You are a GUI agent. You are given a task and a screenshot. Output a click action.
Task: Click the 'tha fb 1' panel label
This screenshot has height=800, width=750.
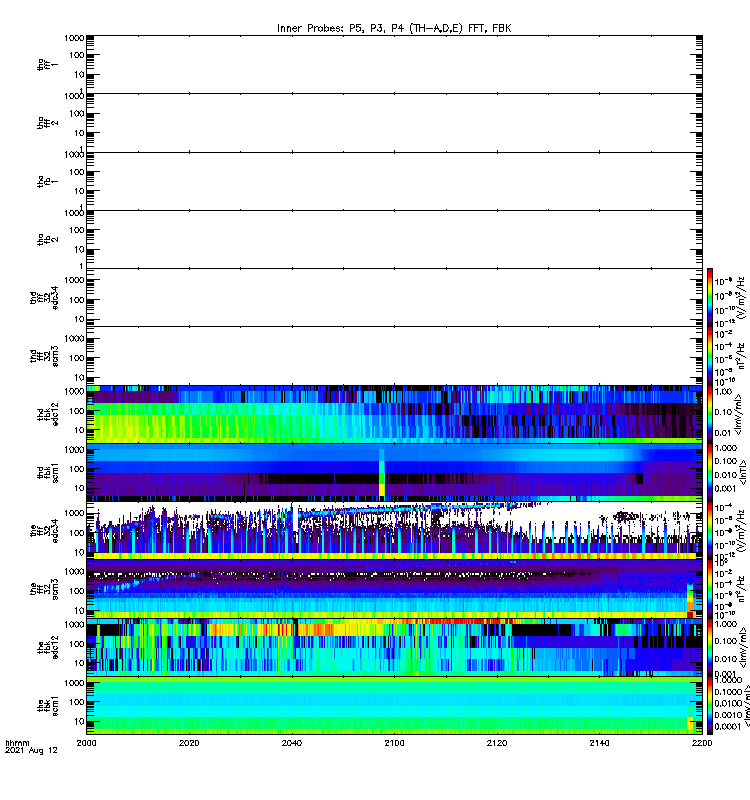tap(47, 181)
